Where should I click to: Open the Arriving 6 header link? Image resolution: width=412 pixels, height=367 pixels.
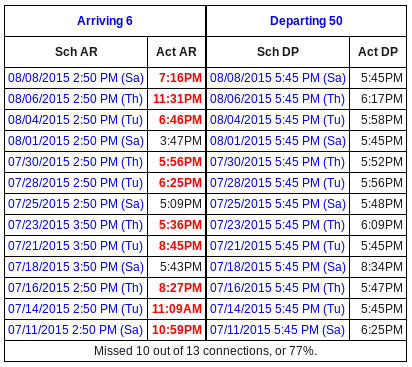(x=105, y=21)
